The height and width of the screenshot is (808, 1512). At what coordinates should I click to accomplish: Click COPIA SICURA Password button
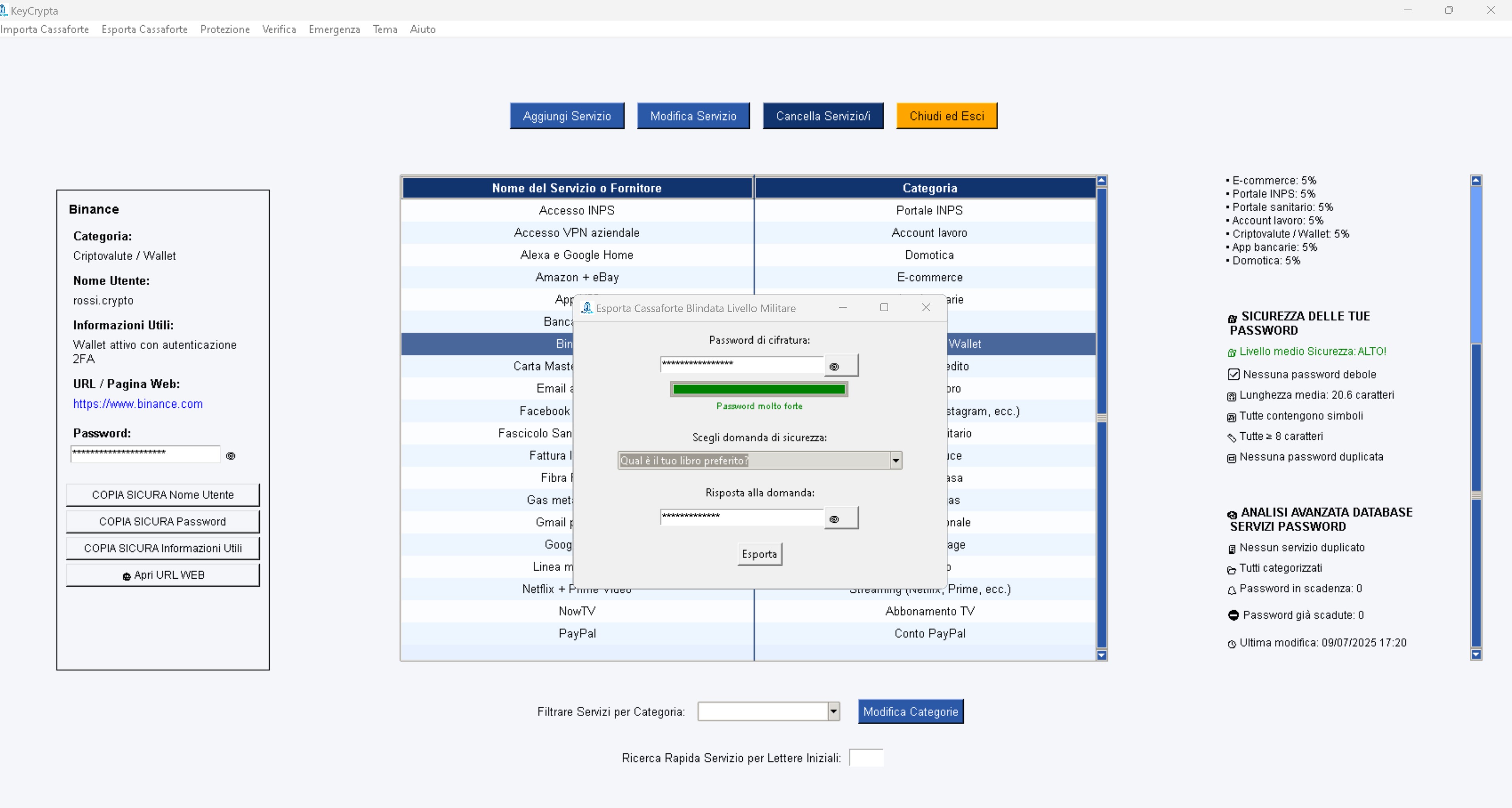click(162, 521)
